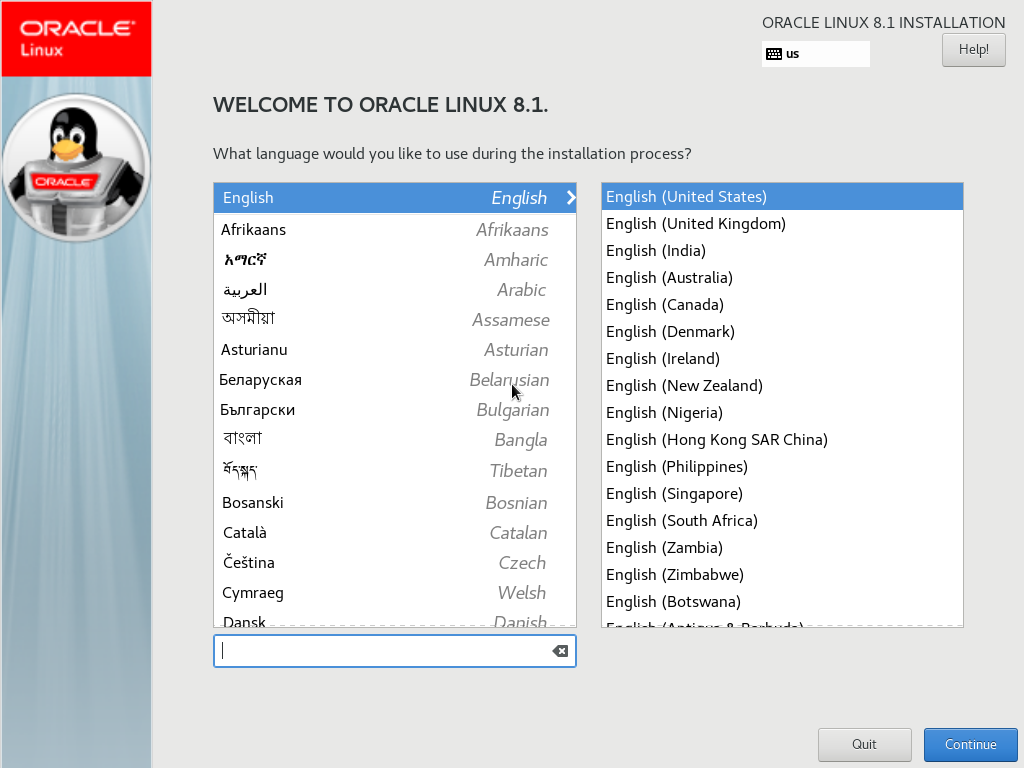Clear the language search field
The image size is (1024, 768).
[x=560, y=651]
